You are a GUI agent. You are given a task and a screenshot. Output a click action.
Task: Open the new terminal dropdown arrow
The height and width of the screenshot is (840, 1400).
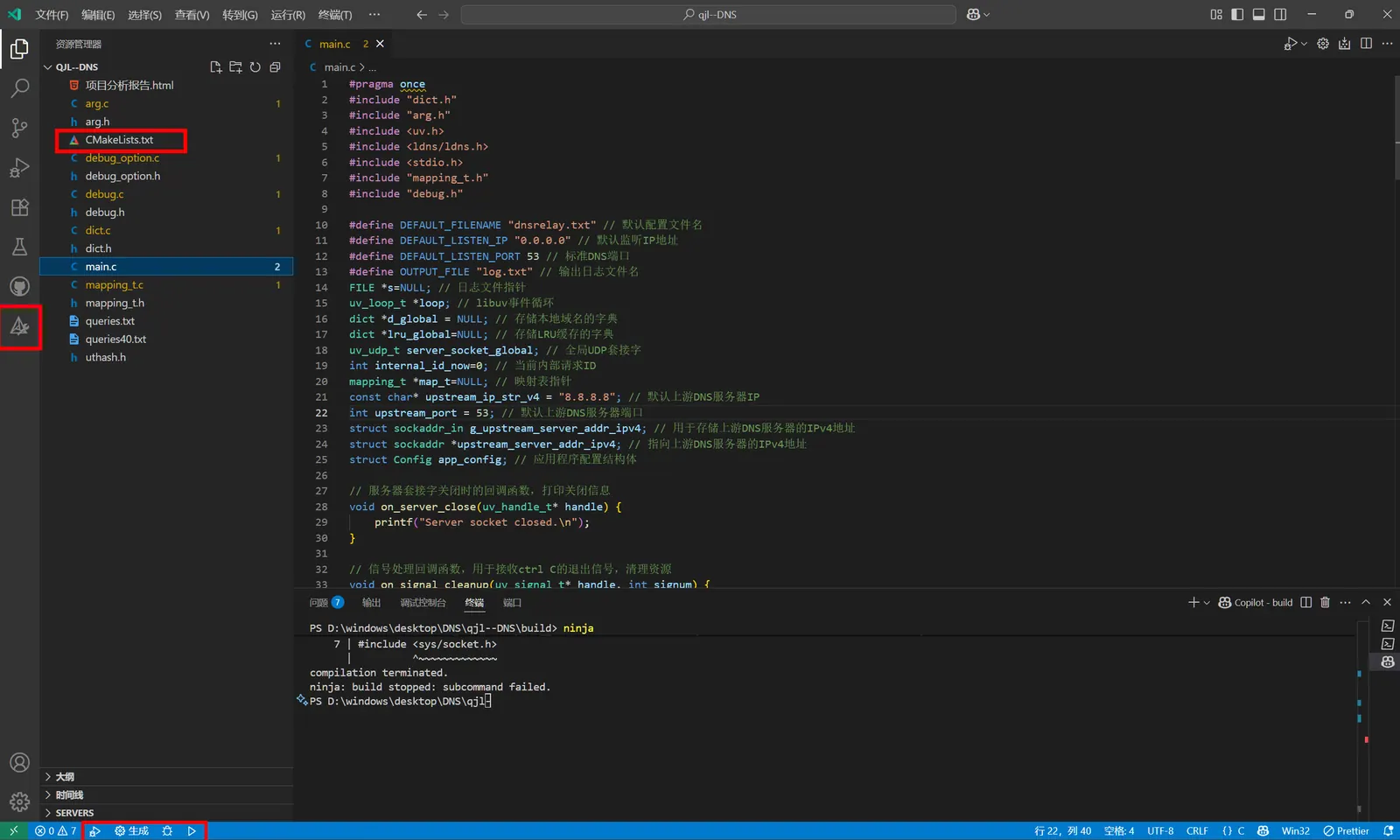[x=1207, y=603]
